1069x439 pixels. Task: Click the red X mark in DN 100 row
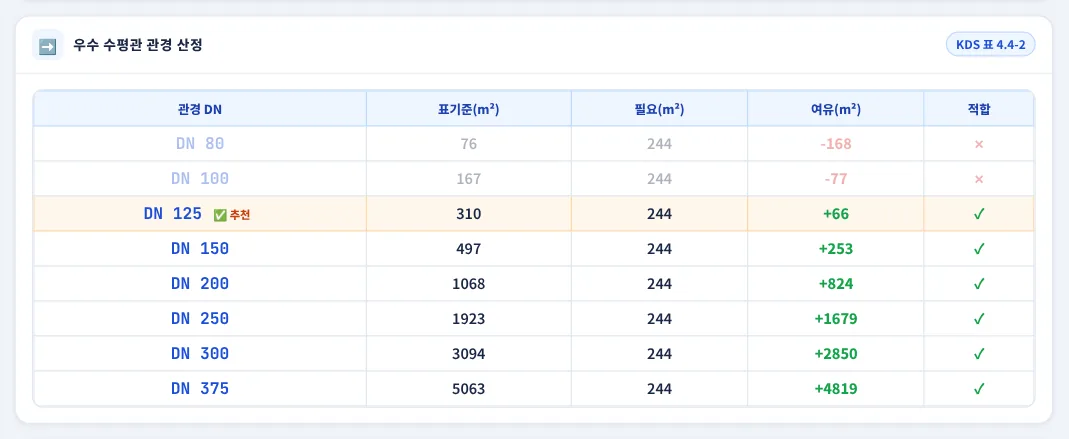pyautogui.click(x=979, y=179)
